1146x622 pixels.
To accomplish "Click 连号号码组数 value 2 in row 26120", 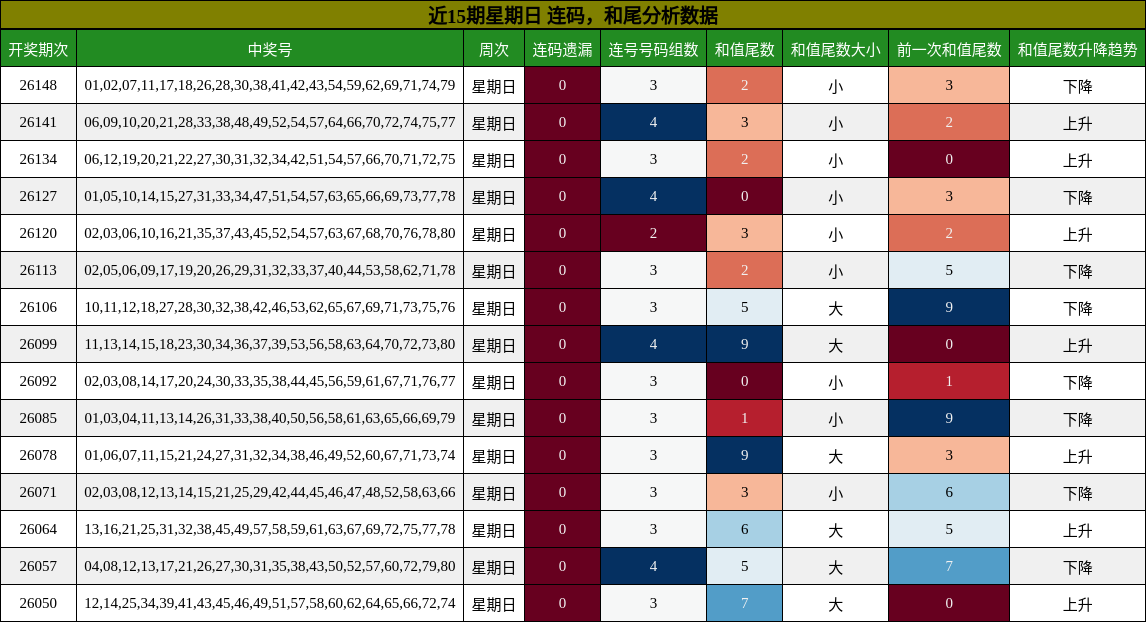I will (x=653, y=233).
